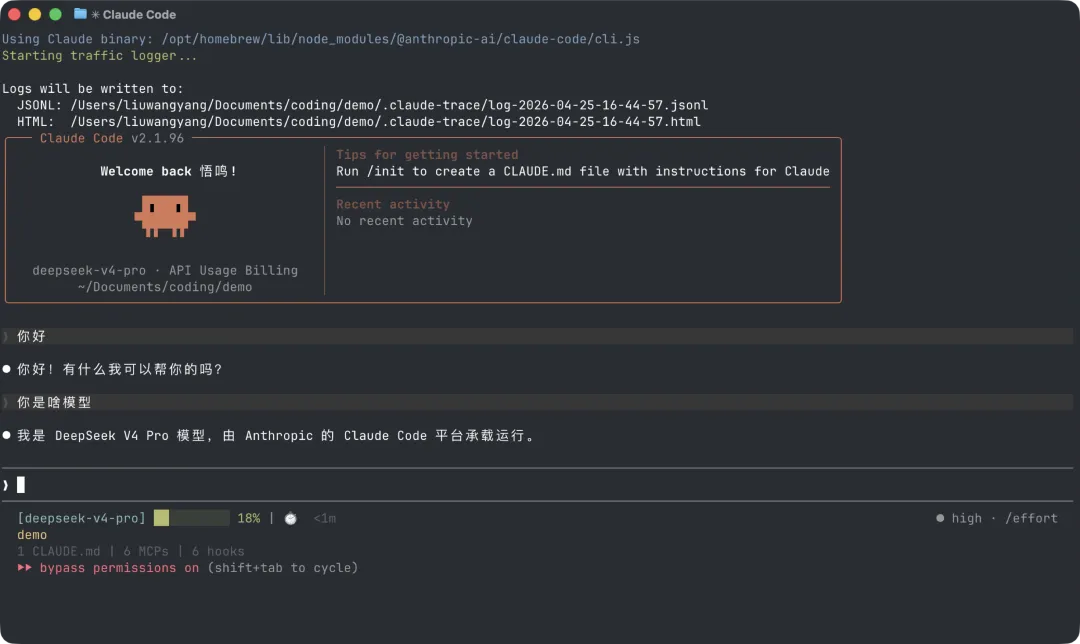Click the '6 hooks' status entry
This screenshot has height=644, width=1080.
tap(218, 551)
